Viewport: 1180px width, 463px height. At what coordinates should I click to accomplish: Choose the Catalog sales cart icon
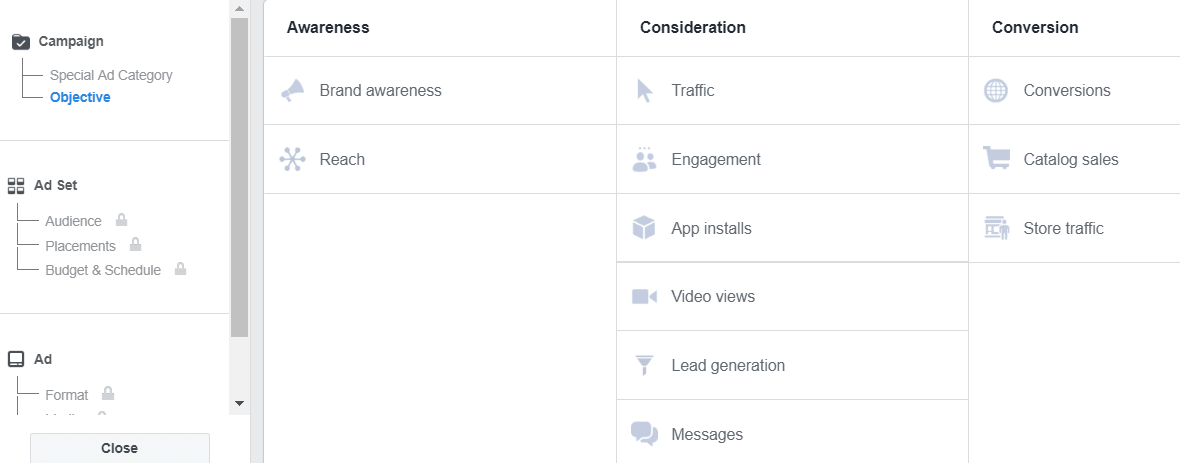click(x=996, y=159)
